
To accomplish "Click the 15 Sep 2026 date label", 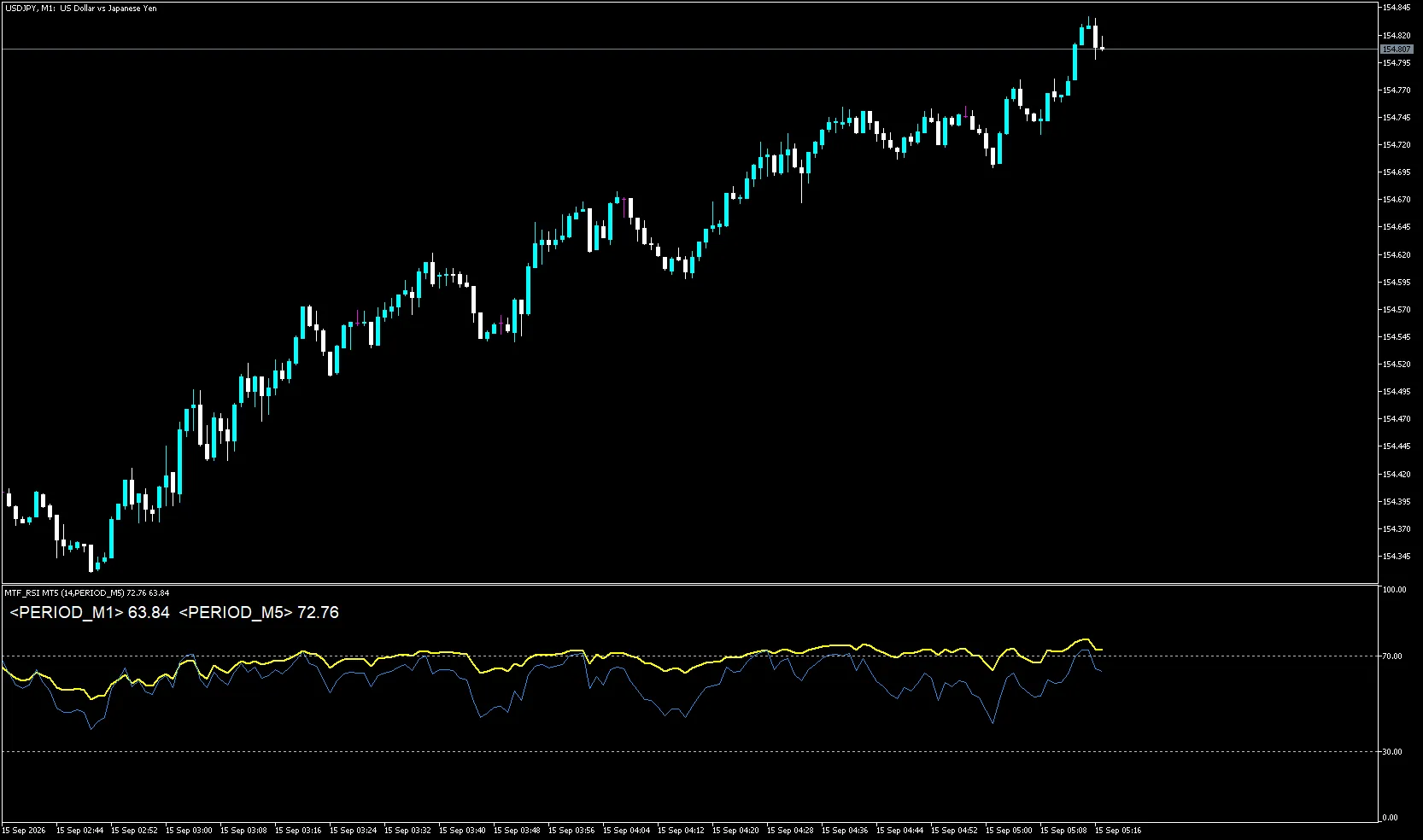I will click(x=24, y=831).
